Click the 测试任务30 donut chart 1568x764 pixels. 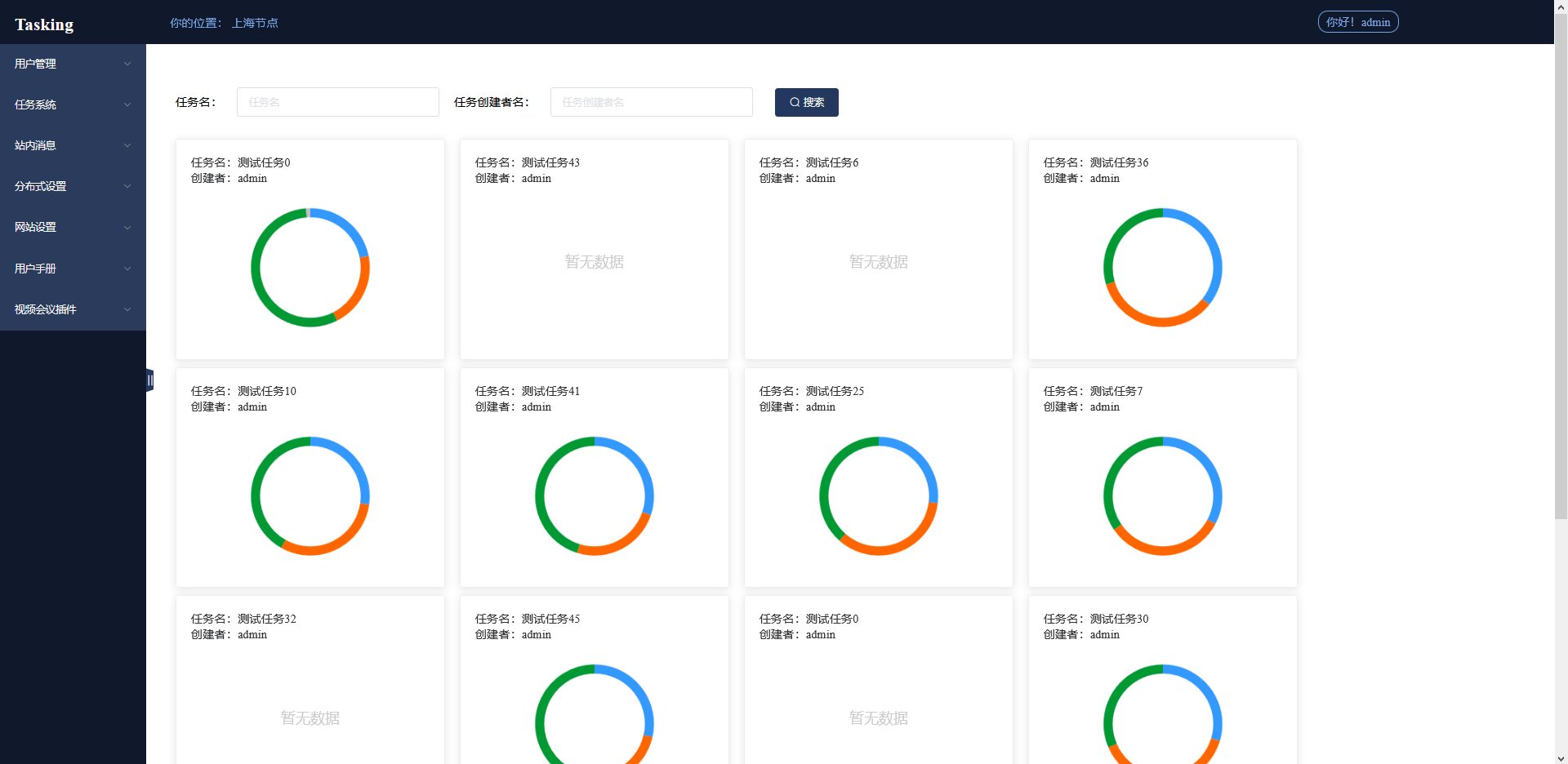click(x=1163, y=715)
